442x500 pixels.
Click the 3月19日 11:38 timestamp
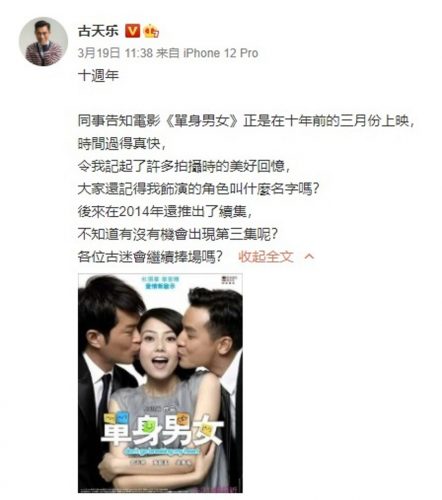115,53
